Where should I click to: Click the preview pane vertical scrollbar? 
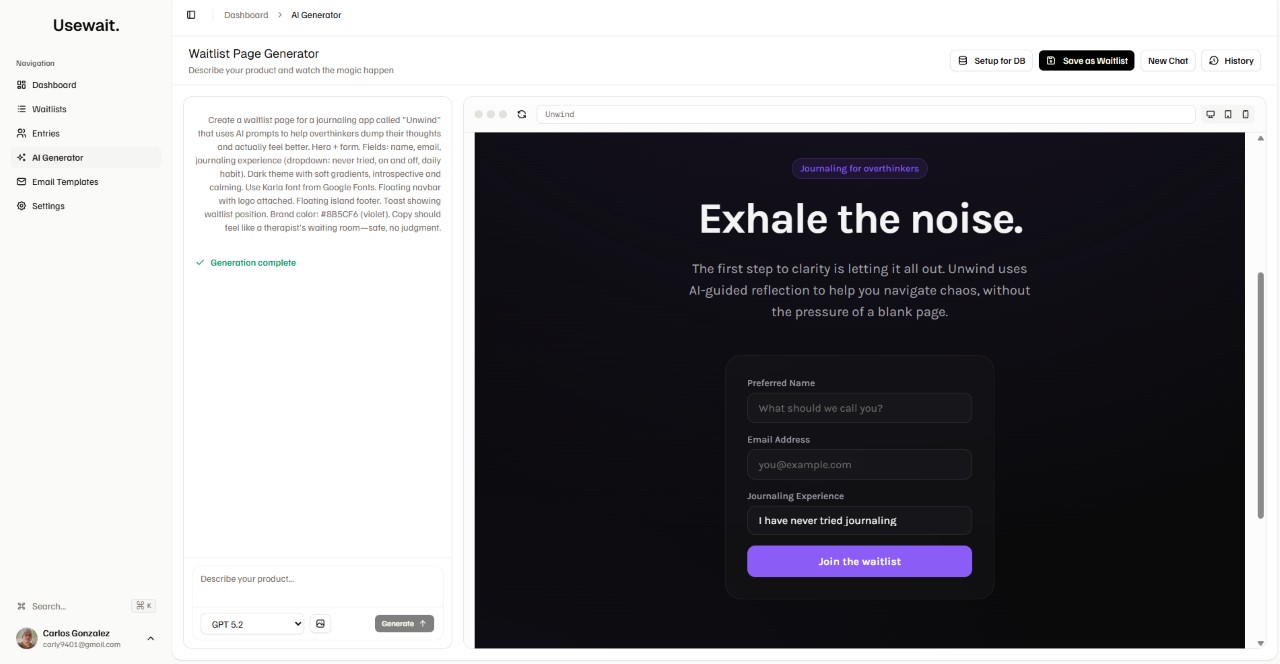click(x=1260, y=394)
